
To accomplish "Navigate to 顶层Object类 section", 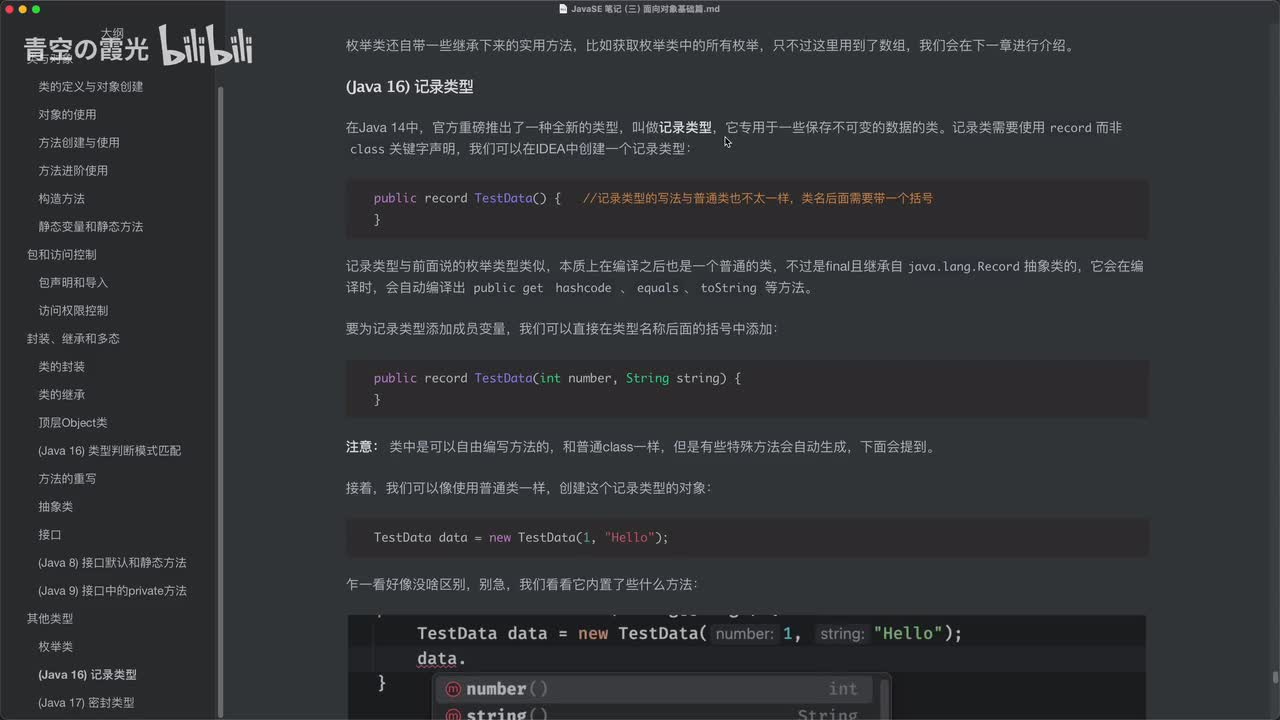I will coord(73,423).
